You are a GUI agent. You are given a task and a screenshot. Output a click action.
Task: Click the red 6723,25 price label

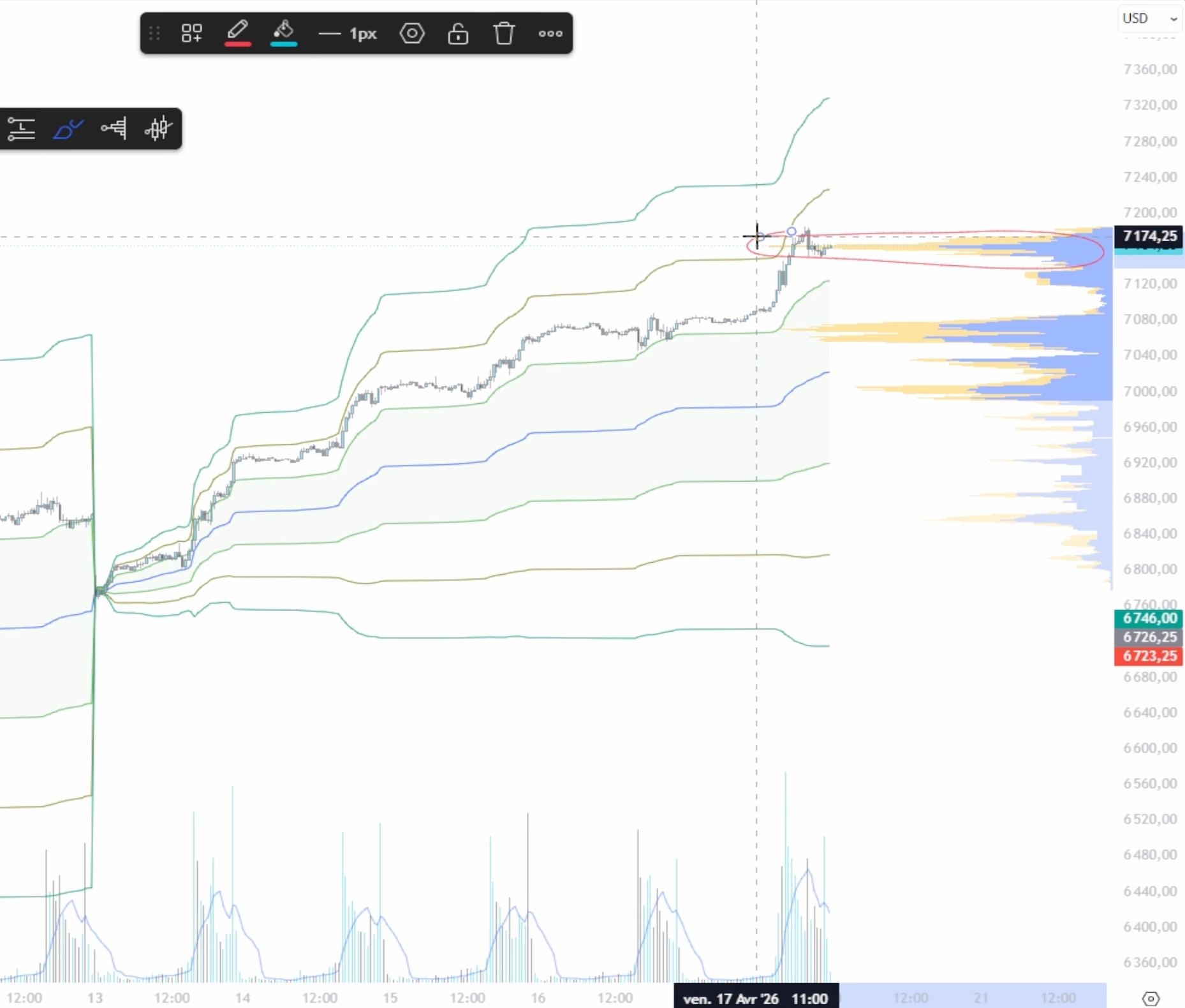1149,656
